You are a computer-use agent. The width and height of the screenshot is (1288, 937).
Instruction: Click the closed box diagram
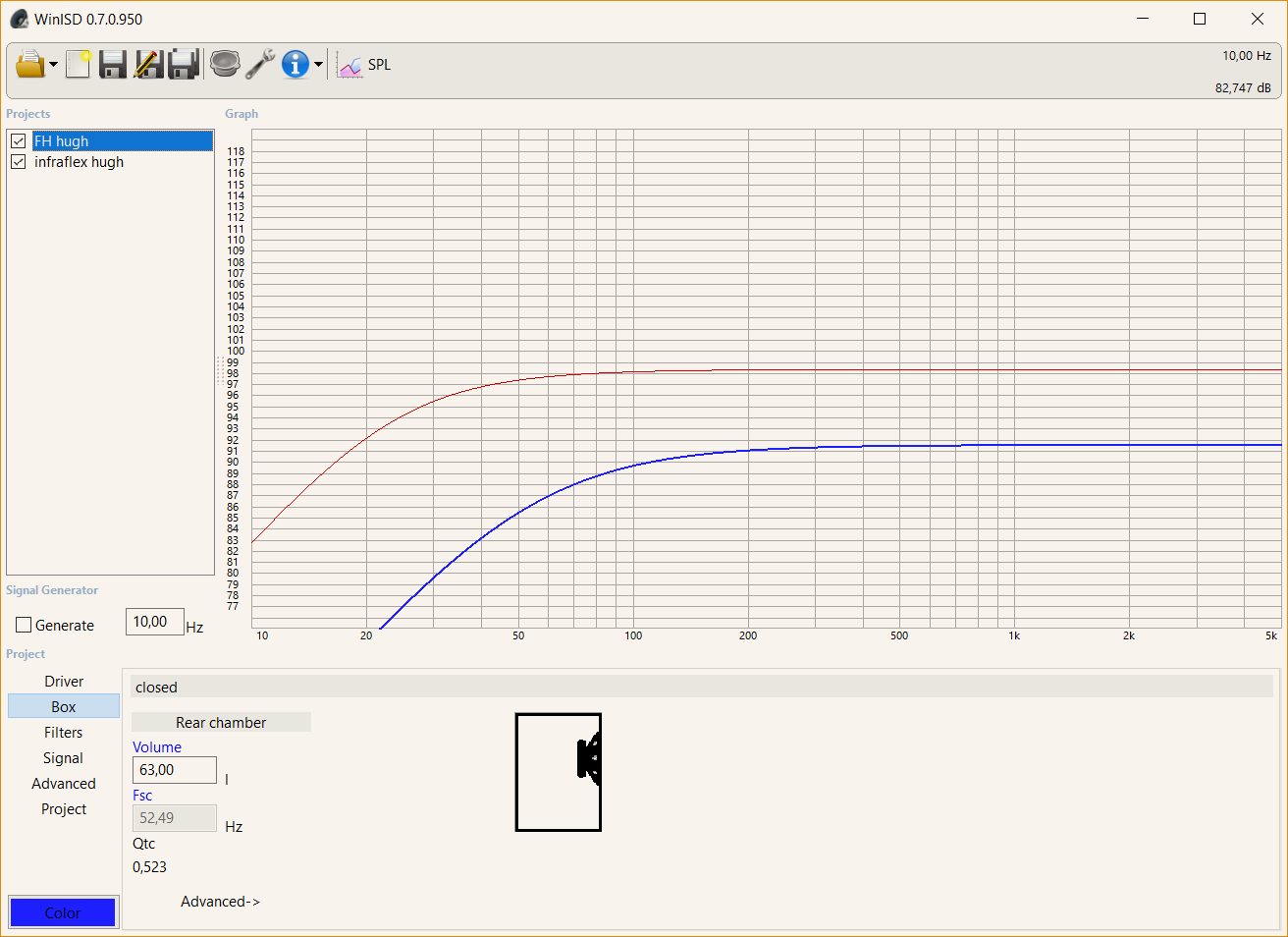(559, 772)
